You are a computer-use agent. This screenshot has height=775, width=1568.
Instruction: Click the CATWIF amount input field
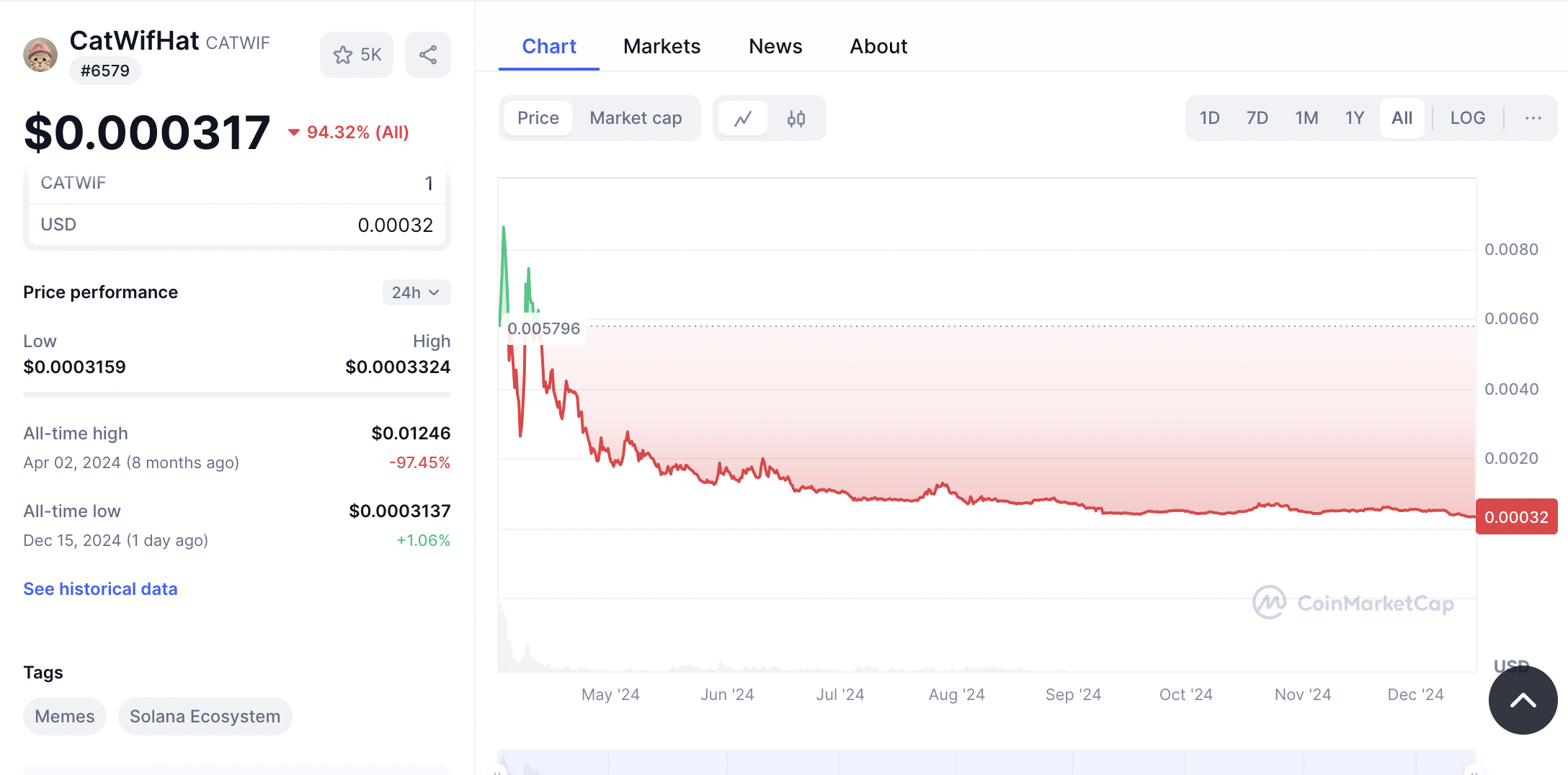pos(237,184)
